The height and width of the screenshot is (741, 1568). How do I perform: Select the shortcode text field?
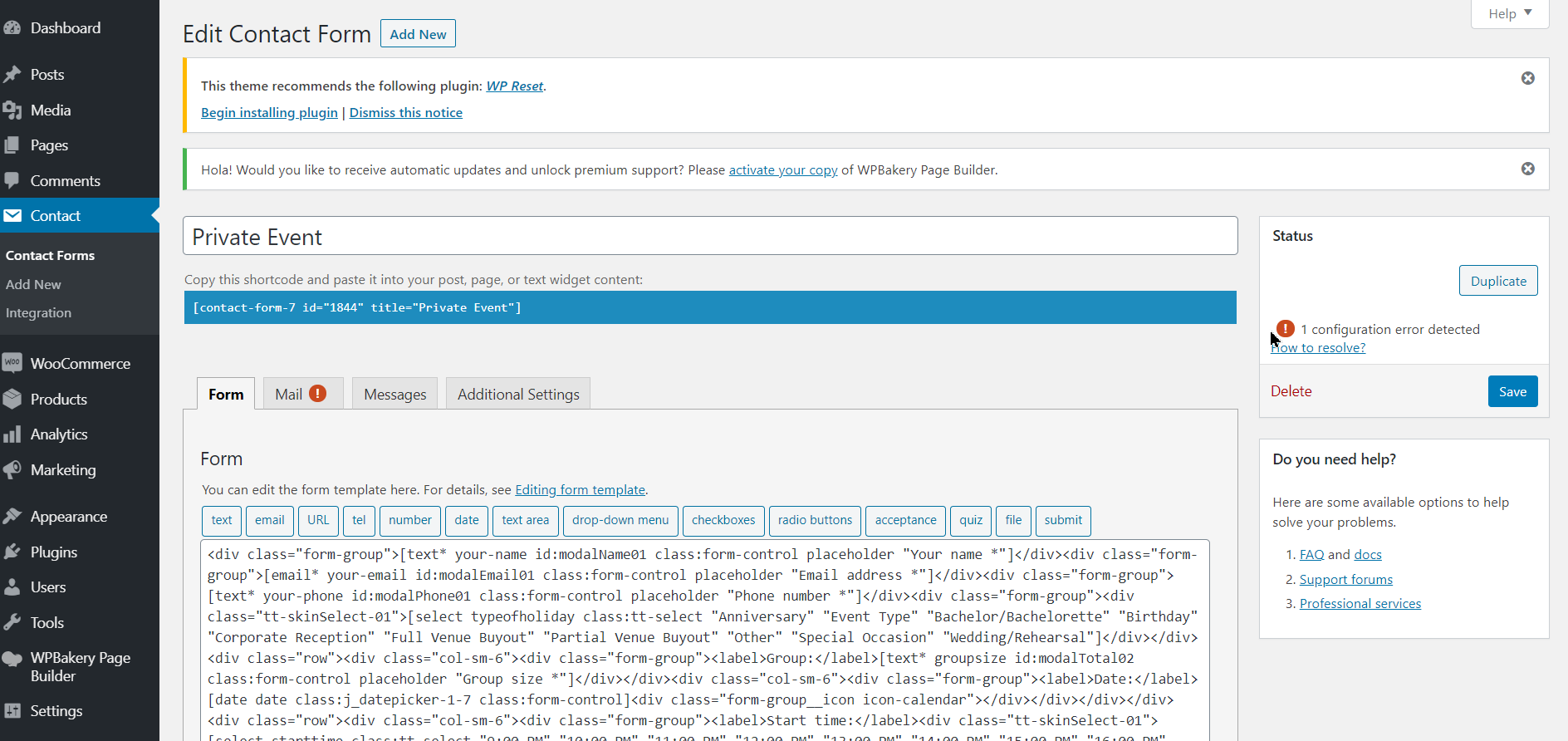710,307
